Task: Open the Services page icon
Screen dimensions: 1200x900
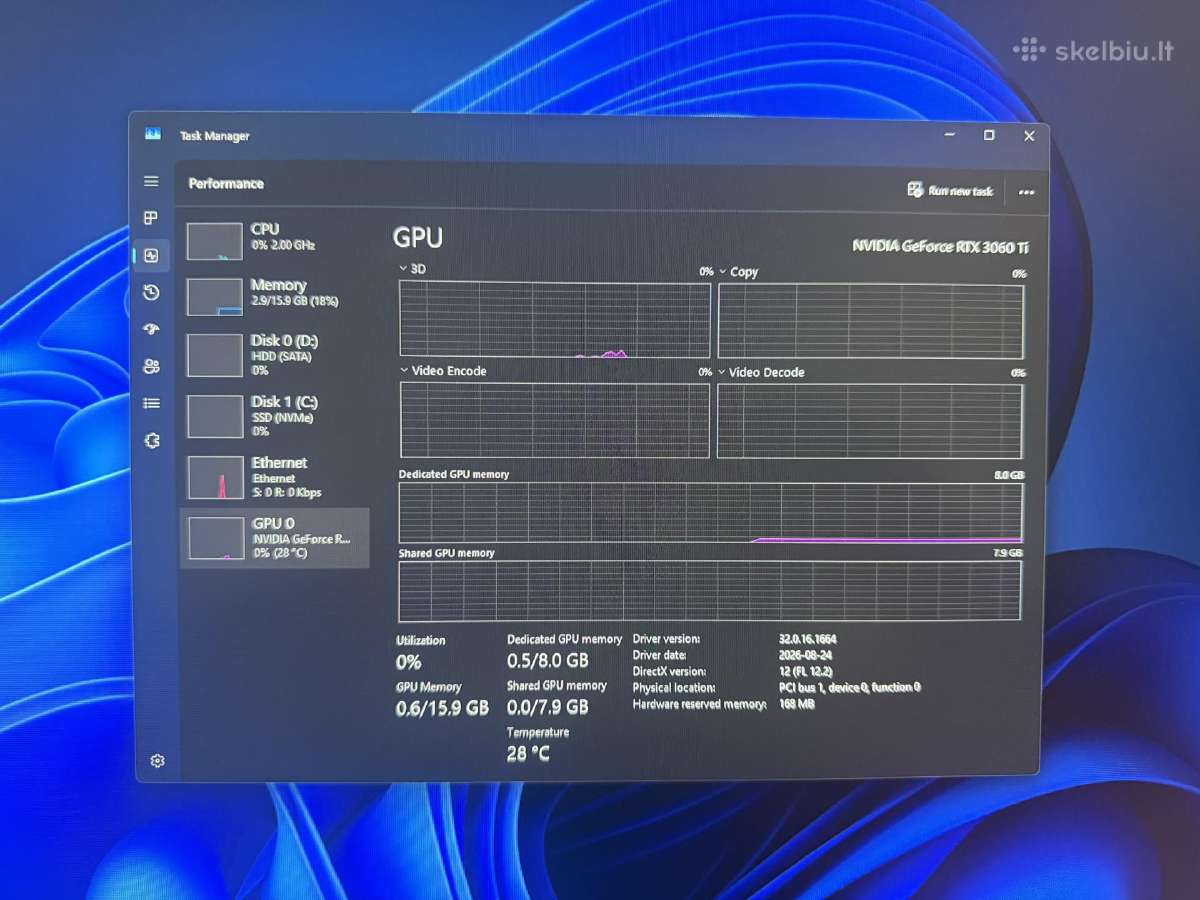Action: click(x=152, y=440)
